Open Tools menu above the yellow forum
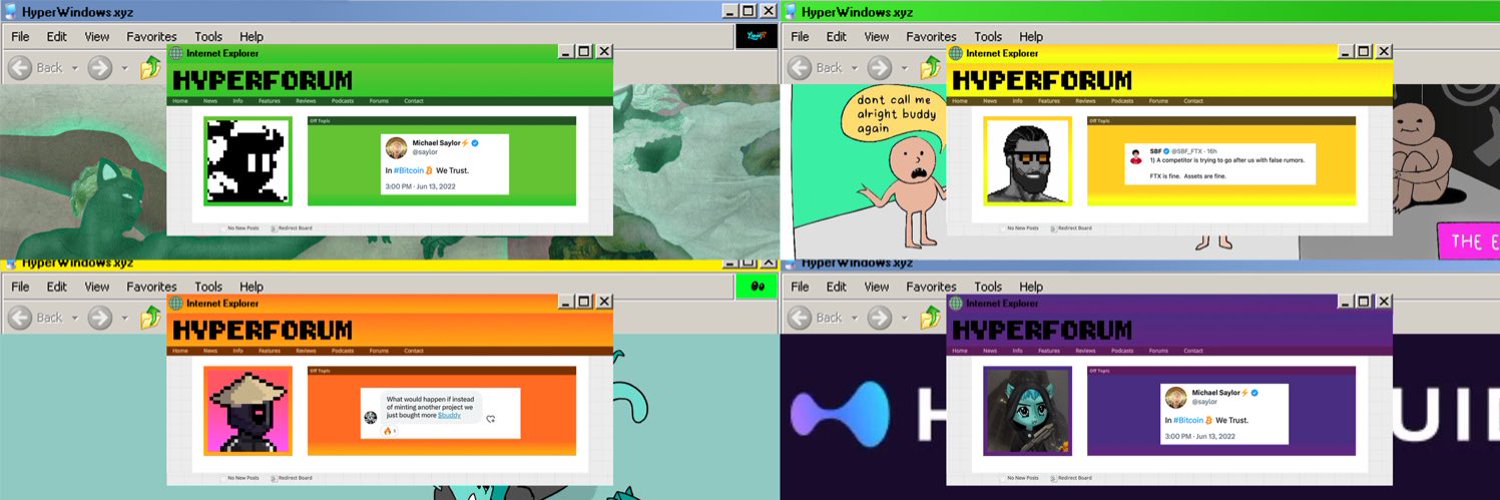This screenshot has width=1500, height=500. coord(988,37)
